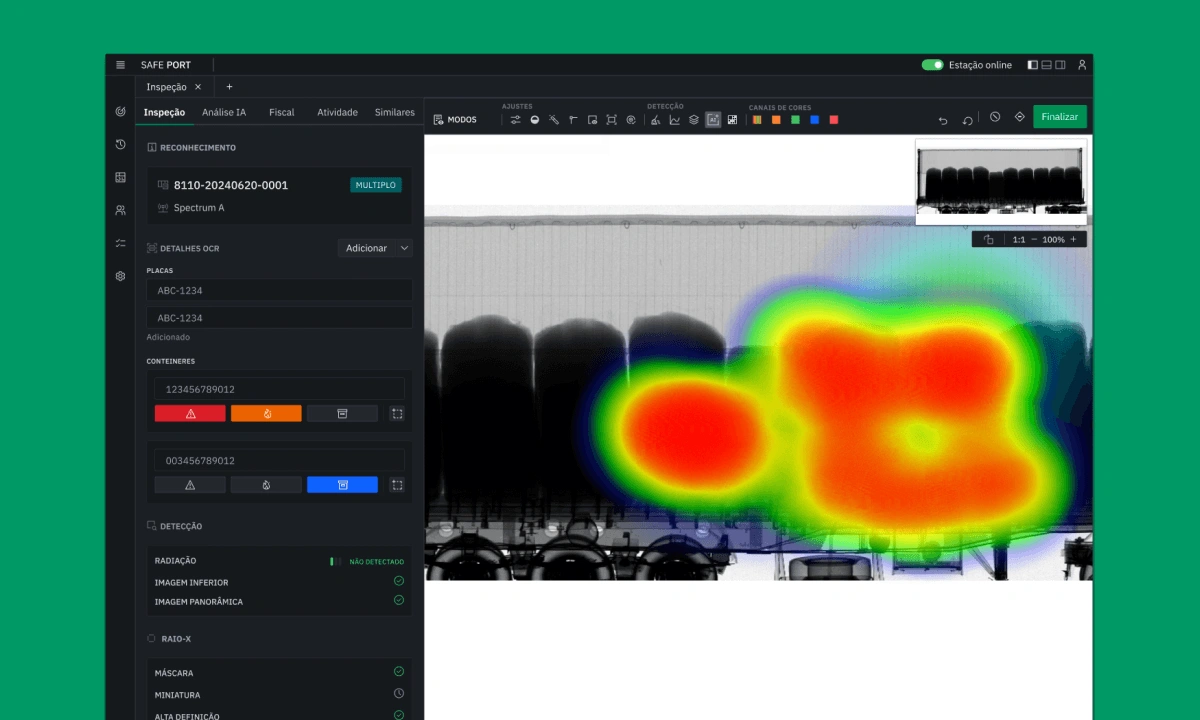The height and width of the screenshot is (720, 1200).
Task: Select the Raio-X radio circle
Action: coord(151,638)
